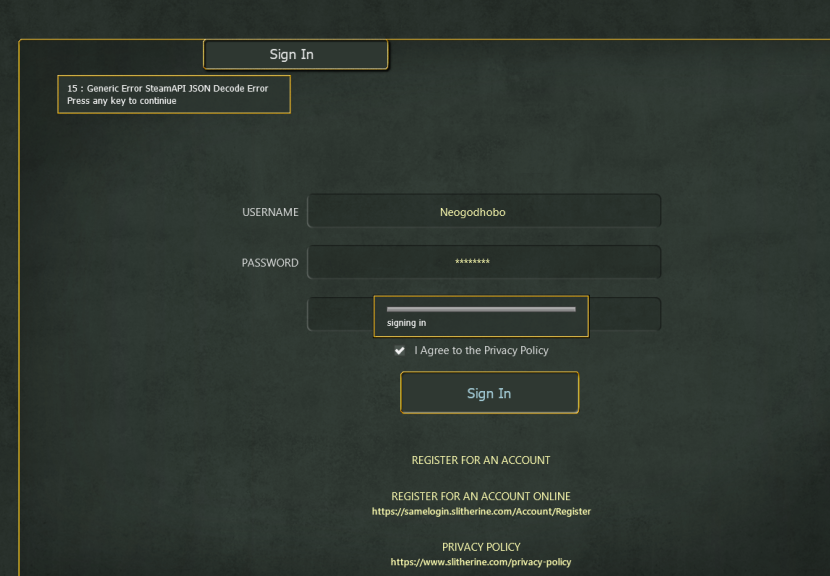The width and height of the screenshot is (830, 576).
Task: Click the PASSWORD label text
Action: coord(270,263)
